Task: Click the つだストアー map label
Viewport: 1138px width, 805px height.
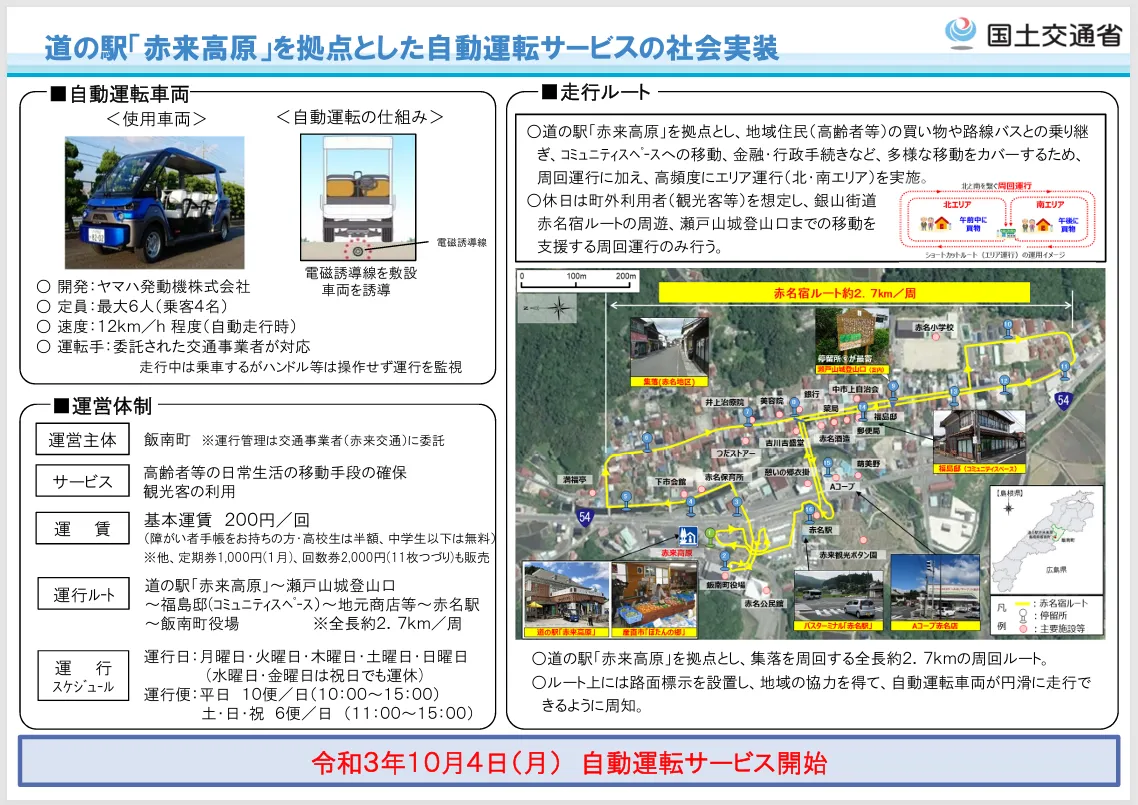Action: pyautogui.click(x=735, y=453)
